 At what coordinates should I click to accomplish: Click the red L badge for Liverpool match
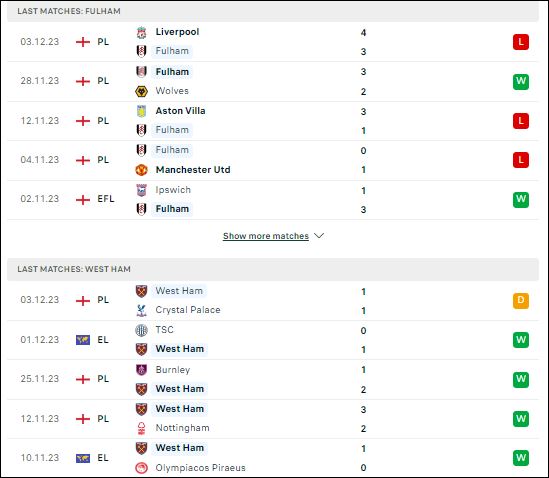coord(521,42)
